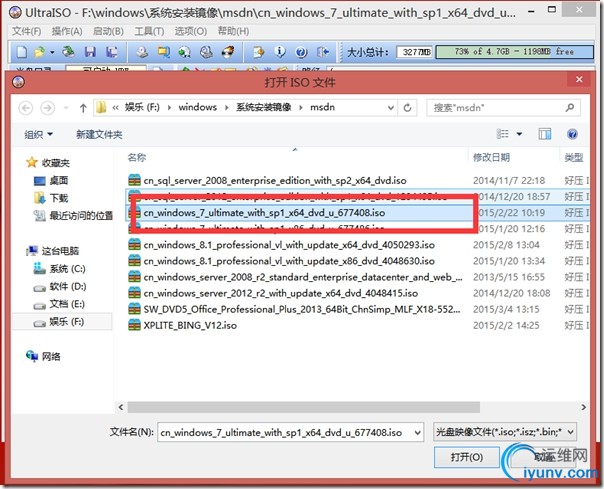Click windows segment in address breadcrumb
Screen dimensions: 604x489
[198, 107]
